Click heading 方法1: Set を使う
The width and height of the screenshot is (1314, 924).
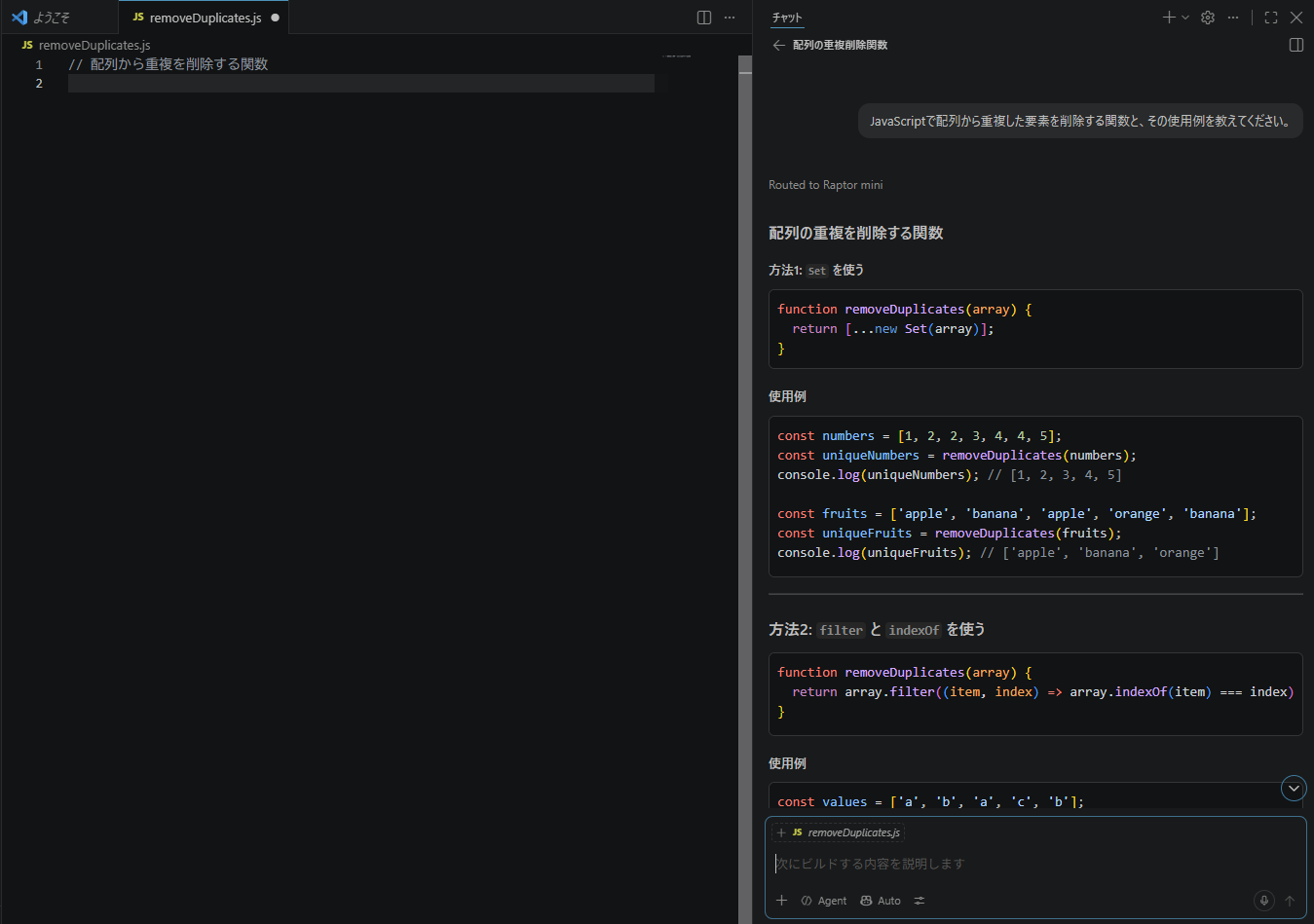coord(816,271)
